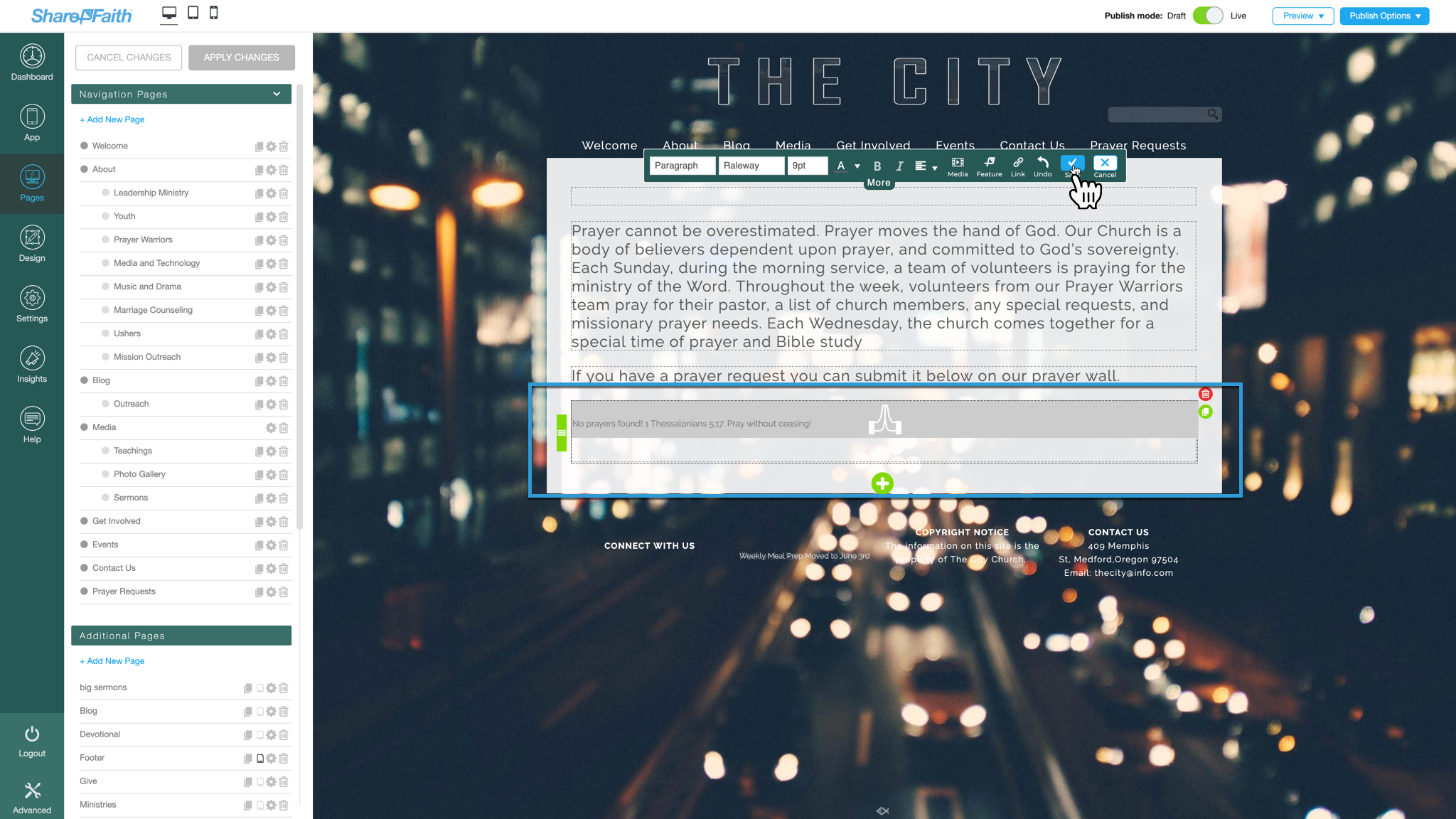Click the search magnifier on the site
Viewport: 1456px width, 819px height.
point(1212,114)
